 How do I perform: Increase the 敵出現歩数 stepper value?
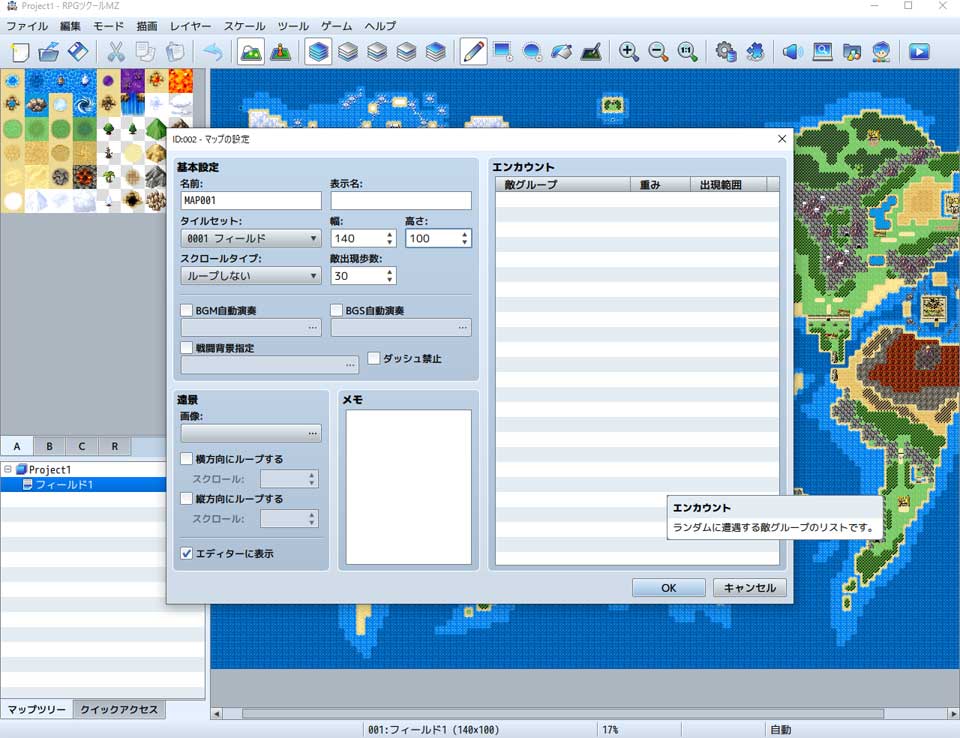tap(389, 271)
